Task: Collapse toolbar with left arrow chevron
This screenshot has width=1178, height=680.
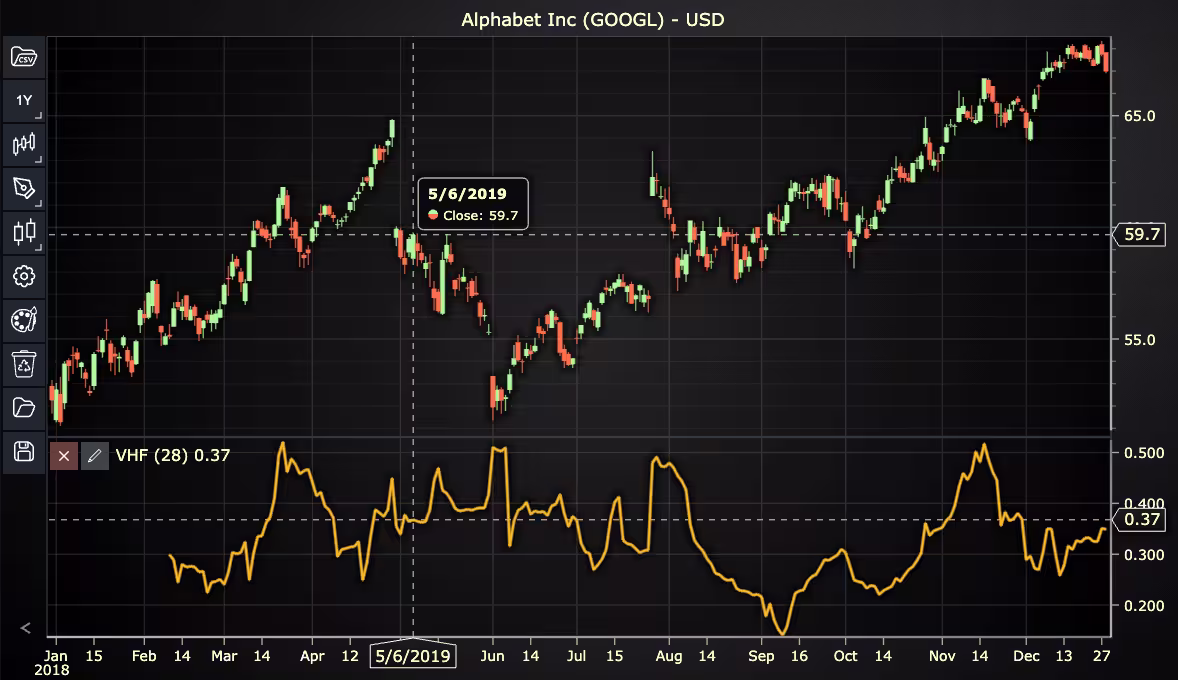Action: pos(25,628)
